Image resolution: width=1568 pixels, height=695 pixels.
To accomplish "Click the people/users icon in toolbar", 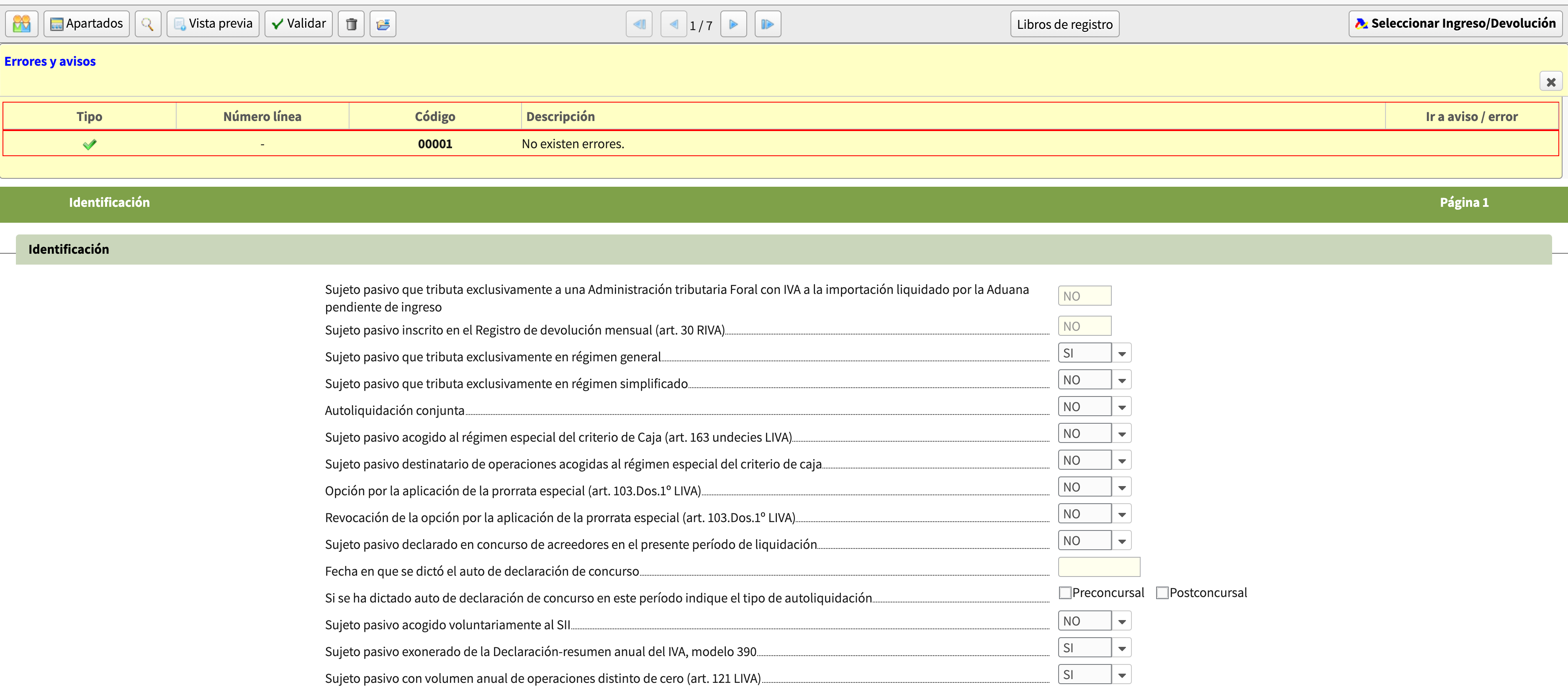I will [x=21, y=24].
